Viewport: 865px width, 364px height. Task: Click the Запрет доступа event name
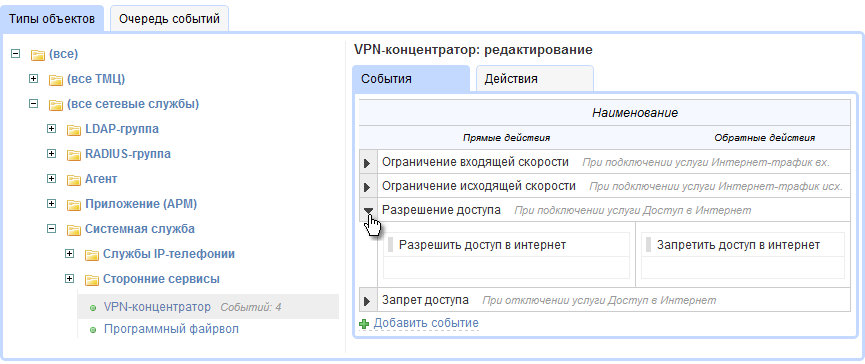point(425,300)
